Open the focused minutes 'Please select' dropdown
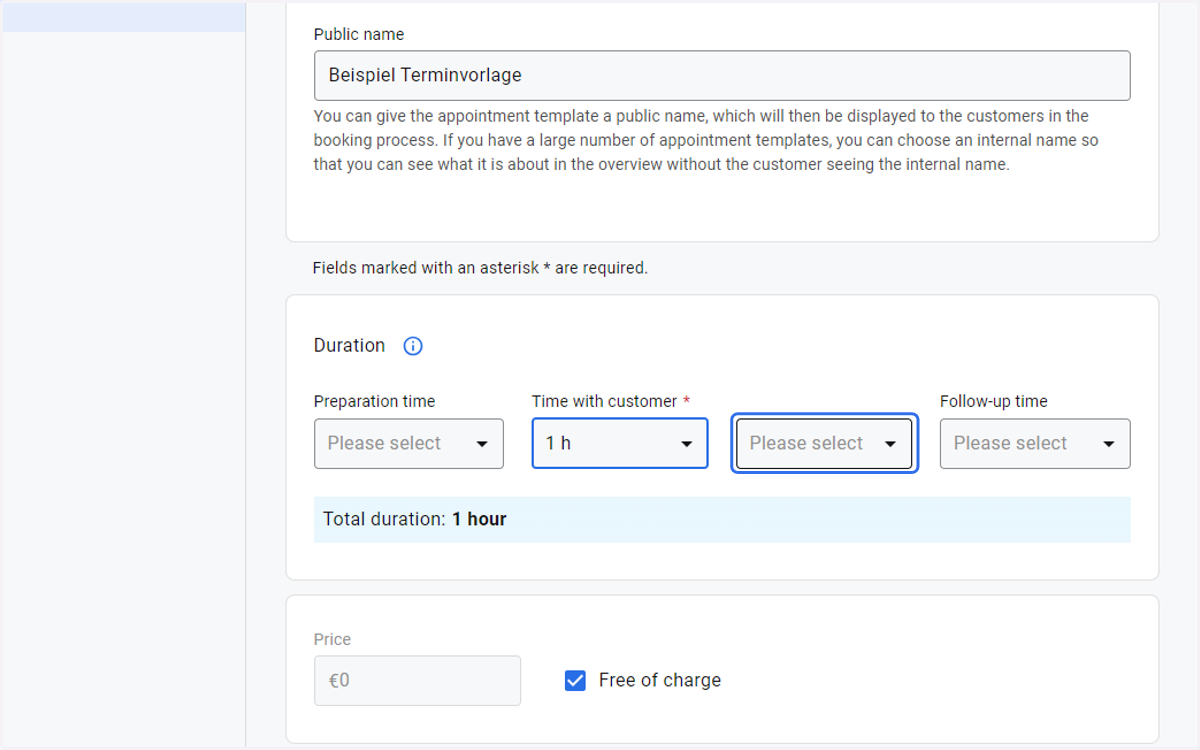 click(x=824, y=443)
